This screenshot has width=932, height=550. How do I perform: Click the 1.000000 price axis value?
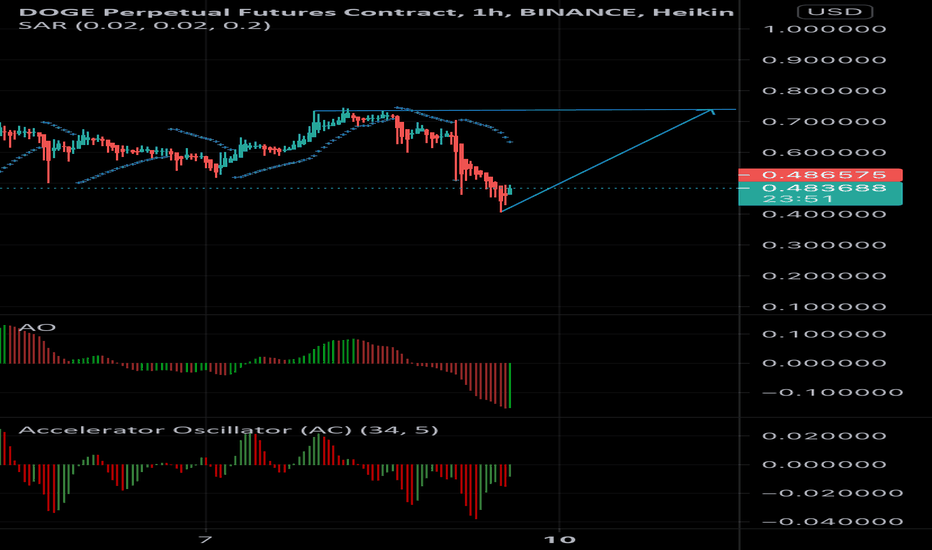point(824,29)
